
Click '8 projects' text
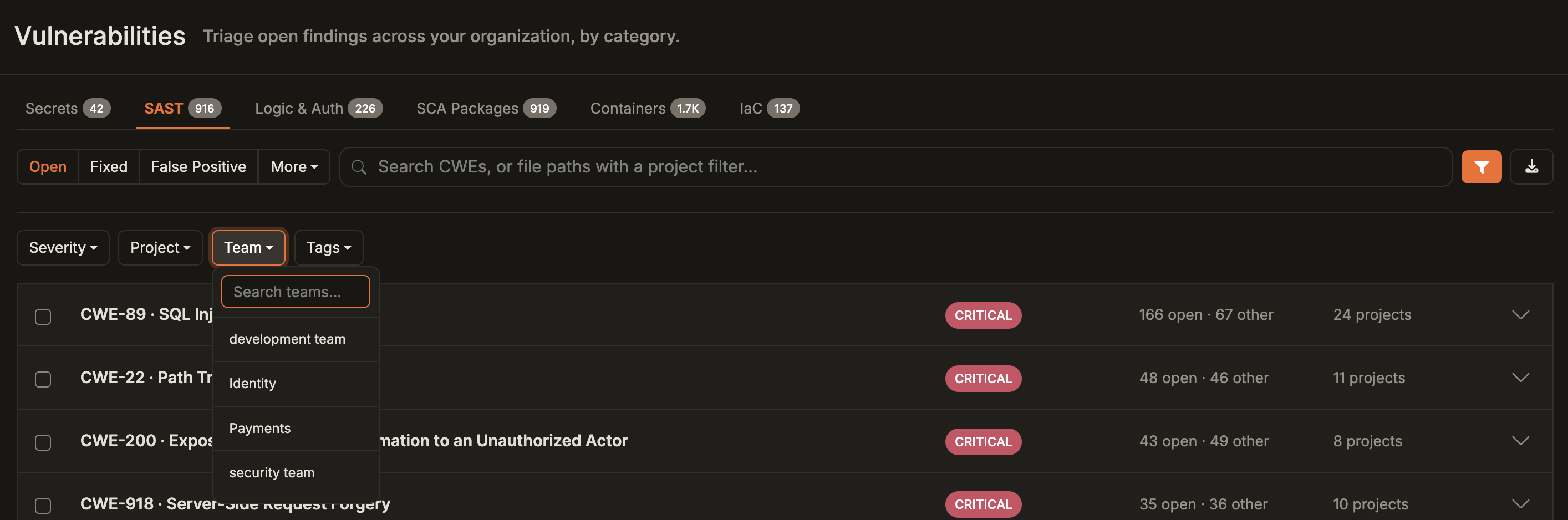1367,441
